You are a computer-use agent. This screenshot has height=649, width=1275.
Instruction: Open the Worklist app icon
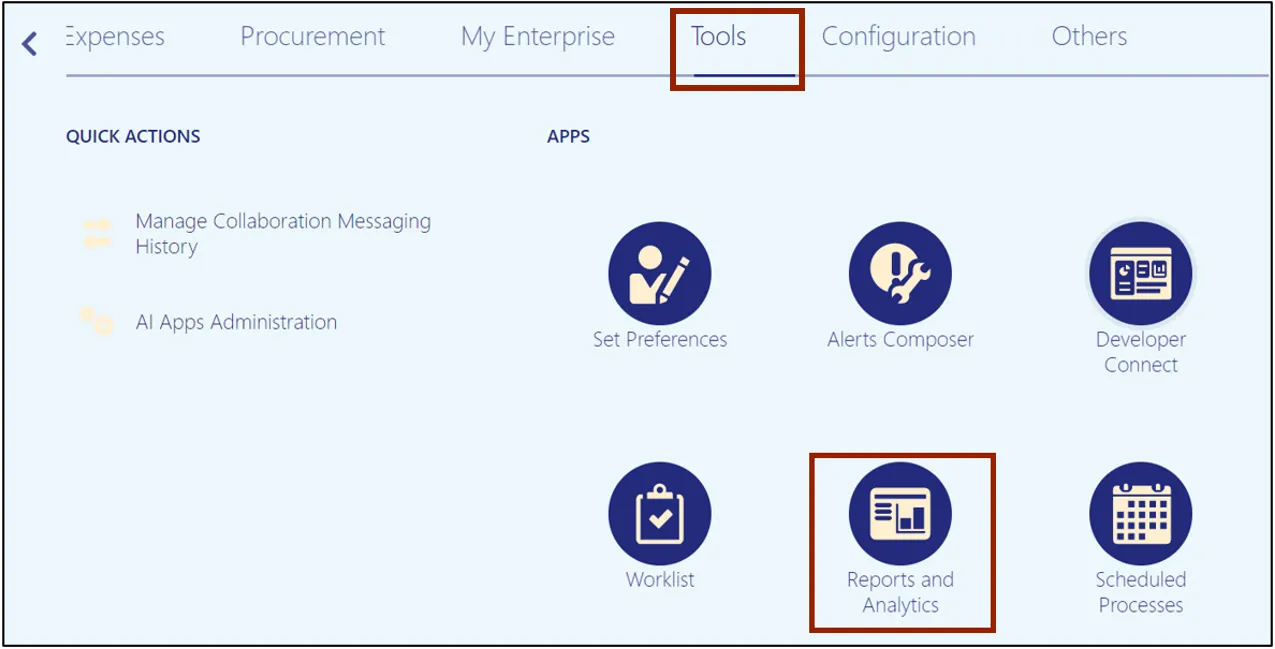tap(660, 513)
